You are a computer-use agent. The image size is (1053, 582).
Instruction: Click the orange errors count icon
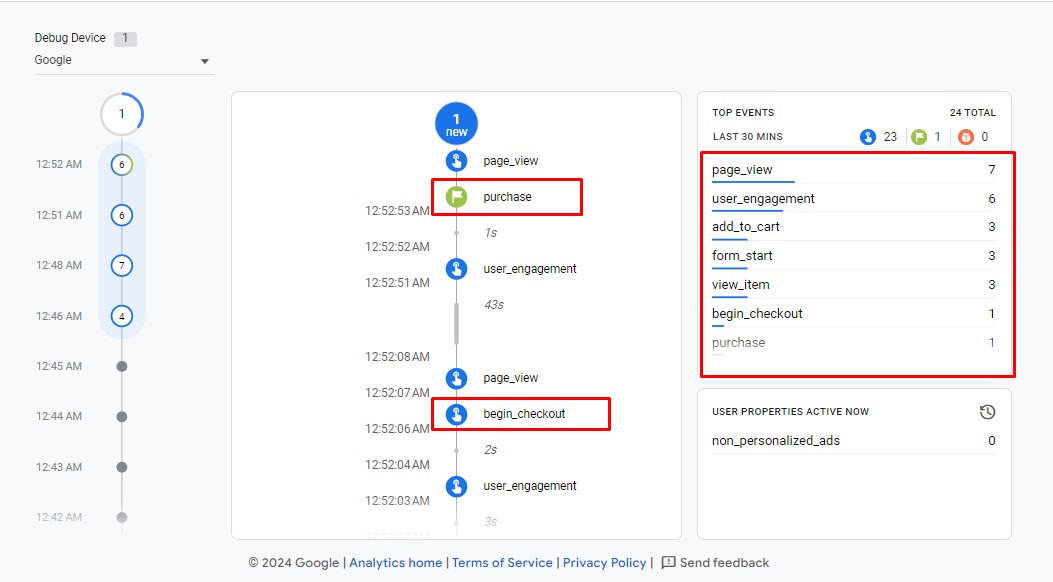tap(965, 137)
